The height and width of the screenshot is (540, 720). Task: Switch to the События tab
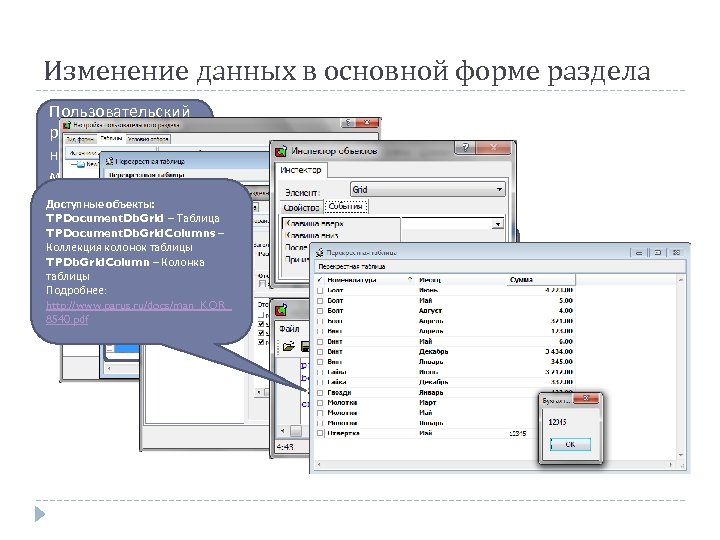point(346,207)
